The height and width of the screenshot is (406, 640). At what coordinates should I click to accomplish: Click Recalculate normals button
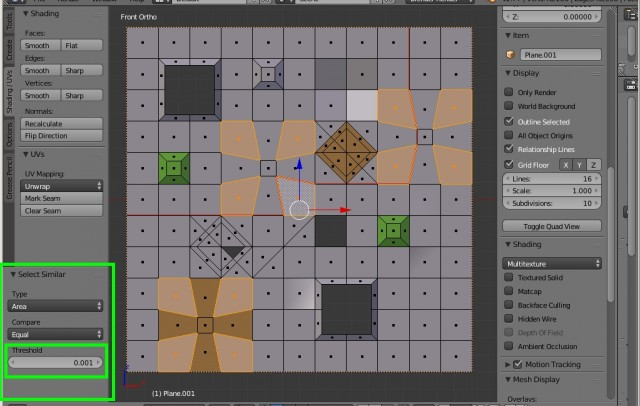point(62,124)
